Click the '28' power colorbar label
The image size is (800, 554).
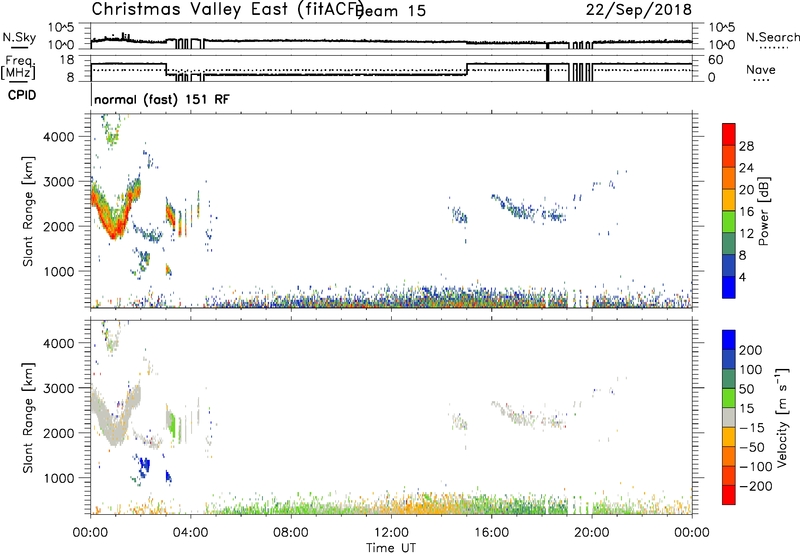[x=746, y=146]
